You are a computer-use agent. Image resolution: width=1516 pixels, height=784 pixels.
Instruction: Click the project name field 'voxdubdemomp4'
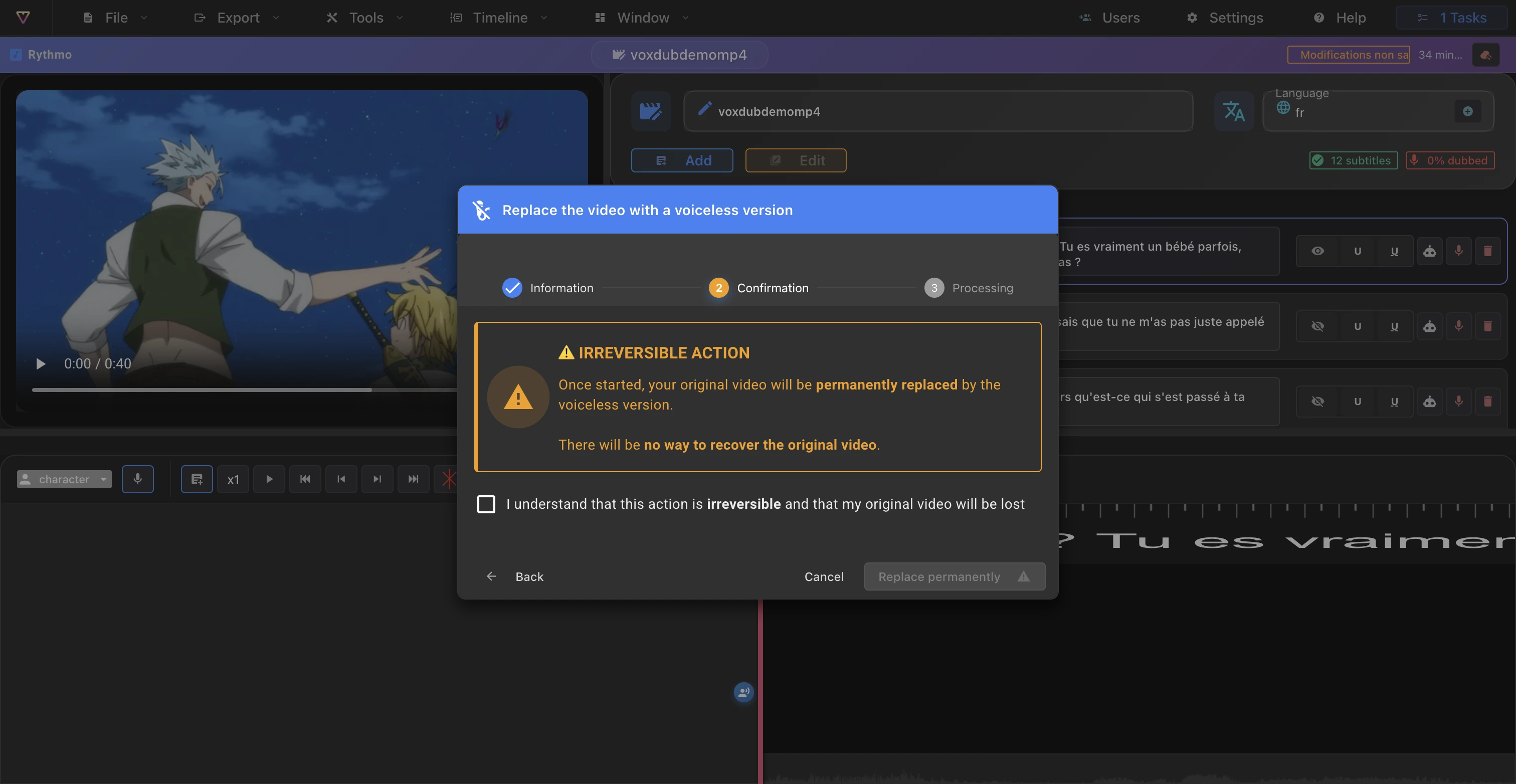click(x=938, y=111)
